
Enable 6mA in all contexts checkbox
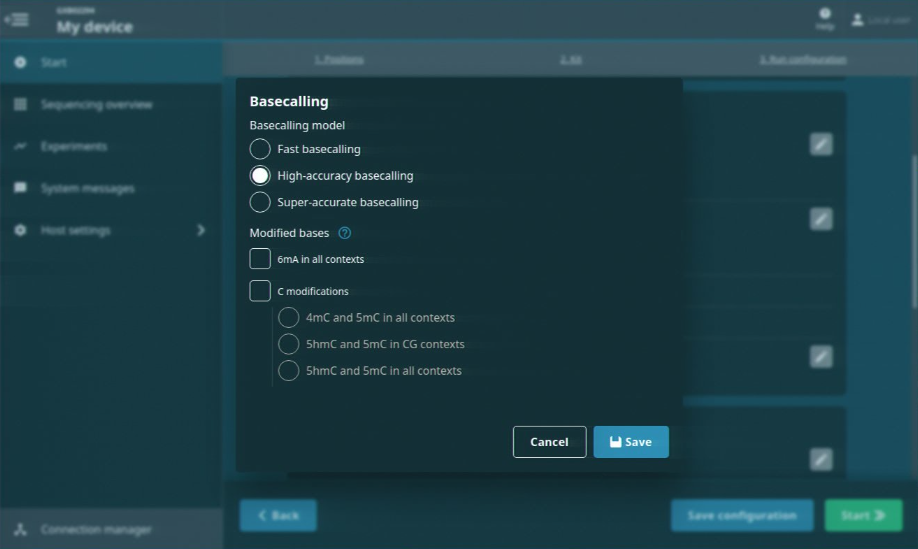pos(260,259)
